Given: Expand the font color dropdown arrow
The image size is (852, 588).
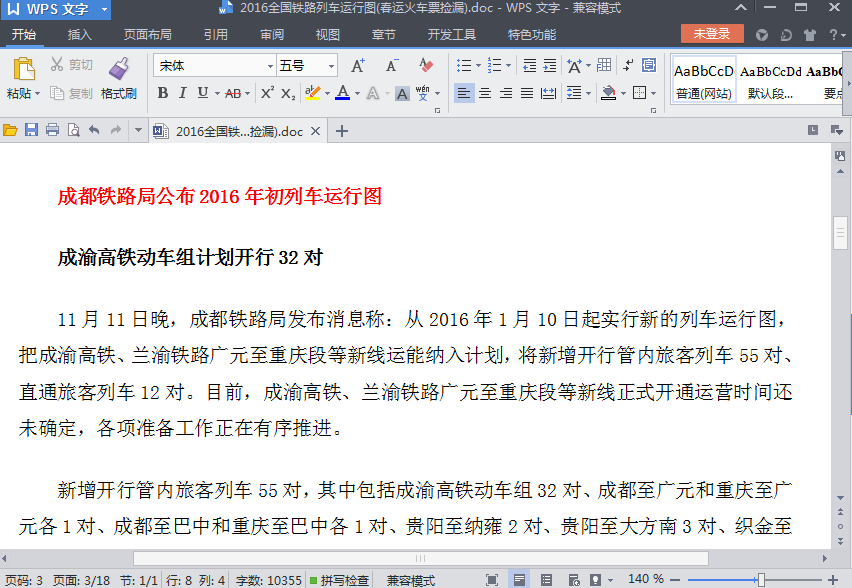Looking at the screenshot, I should 356,93.
